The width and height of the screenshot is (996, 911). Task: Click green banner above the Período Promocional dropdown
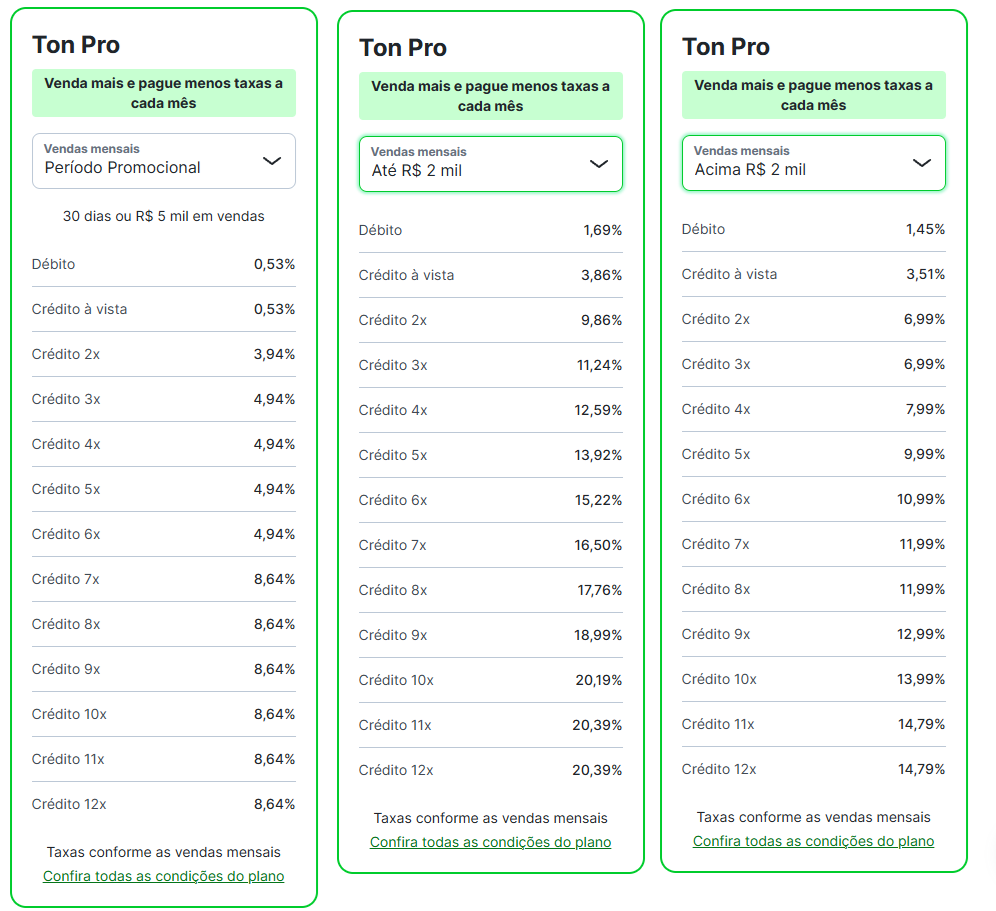pyautogui.click(x=164, y=94)
